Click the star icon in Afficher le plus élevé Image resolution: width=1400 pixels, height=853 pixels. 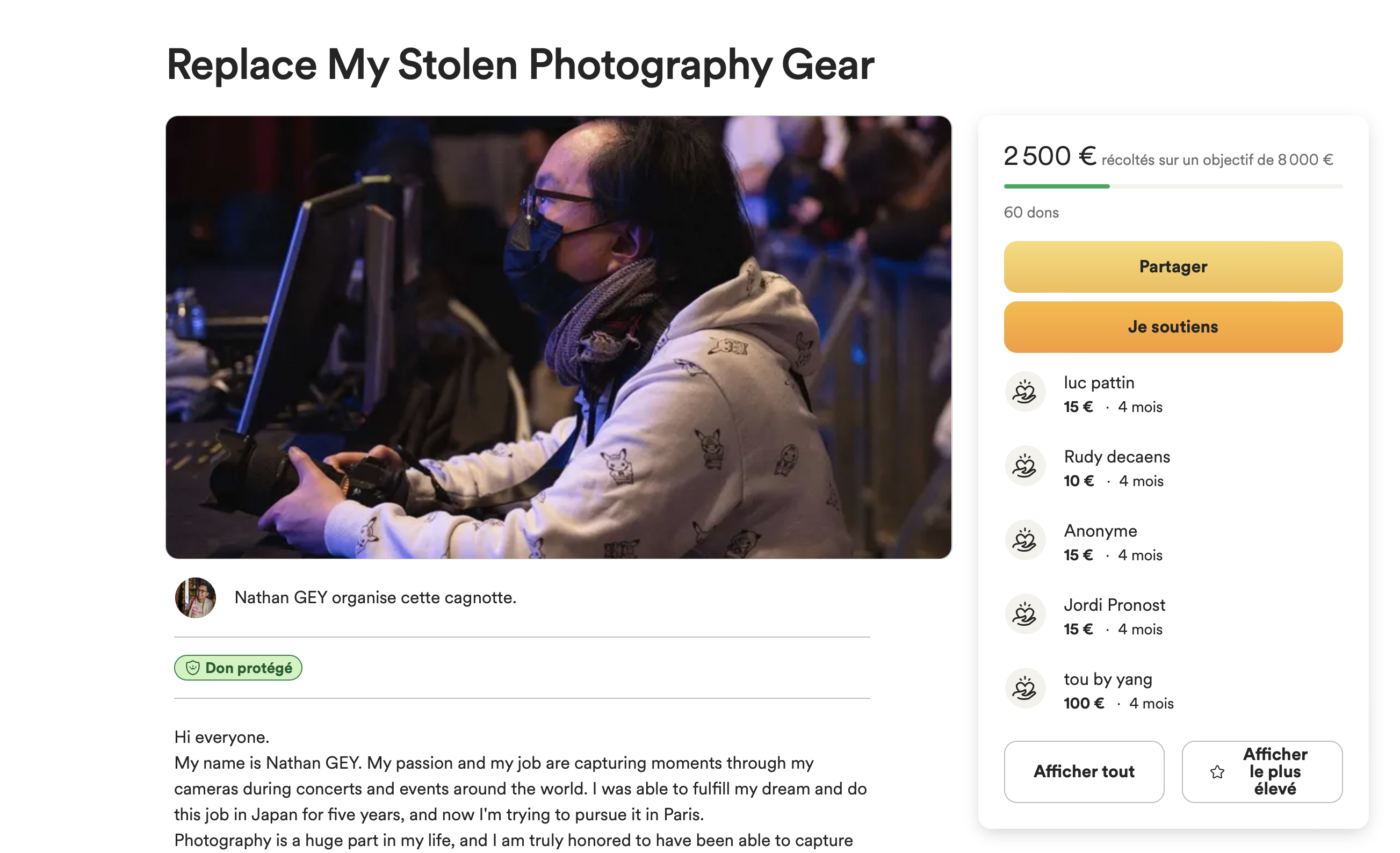coord(1217,772)
